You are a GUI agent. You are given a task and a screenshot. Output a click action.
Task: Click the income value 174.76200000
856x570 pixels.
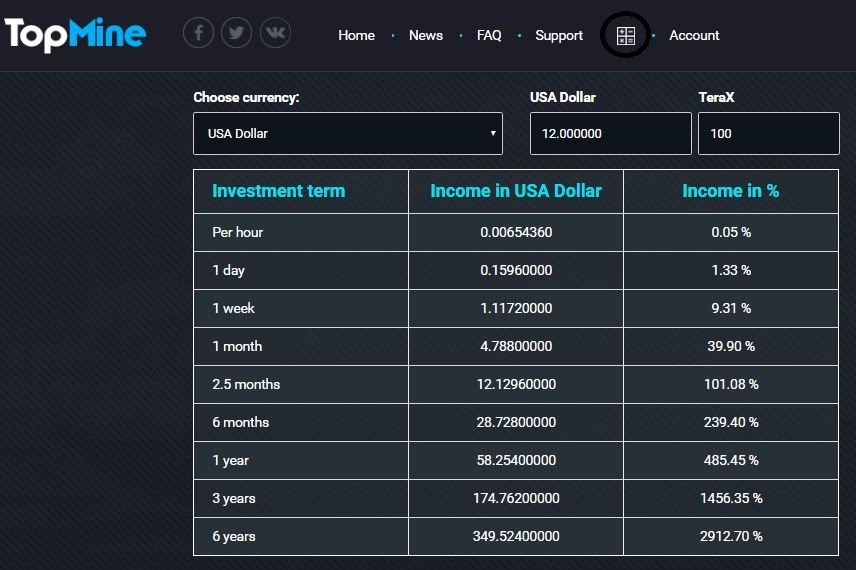coord(516,498)
